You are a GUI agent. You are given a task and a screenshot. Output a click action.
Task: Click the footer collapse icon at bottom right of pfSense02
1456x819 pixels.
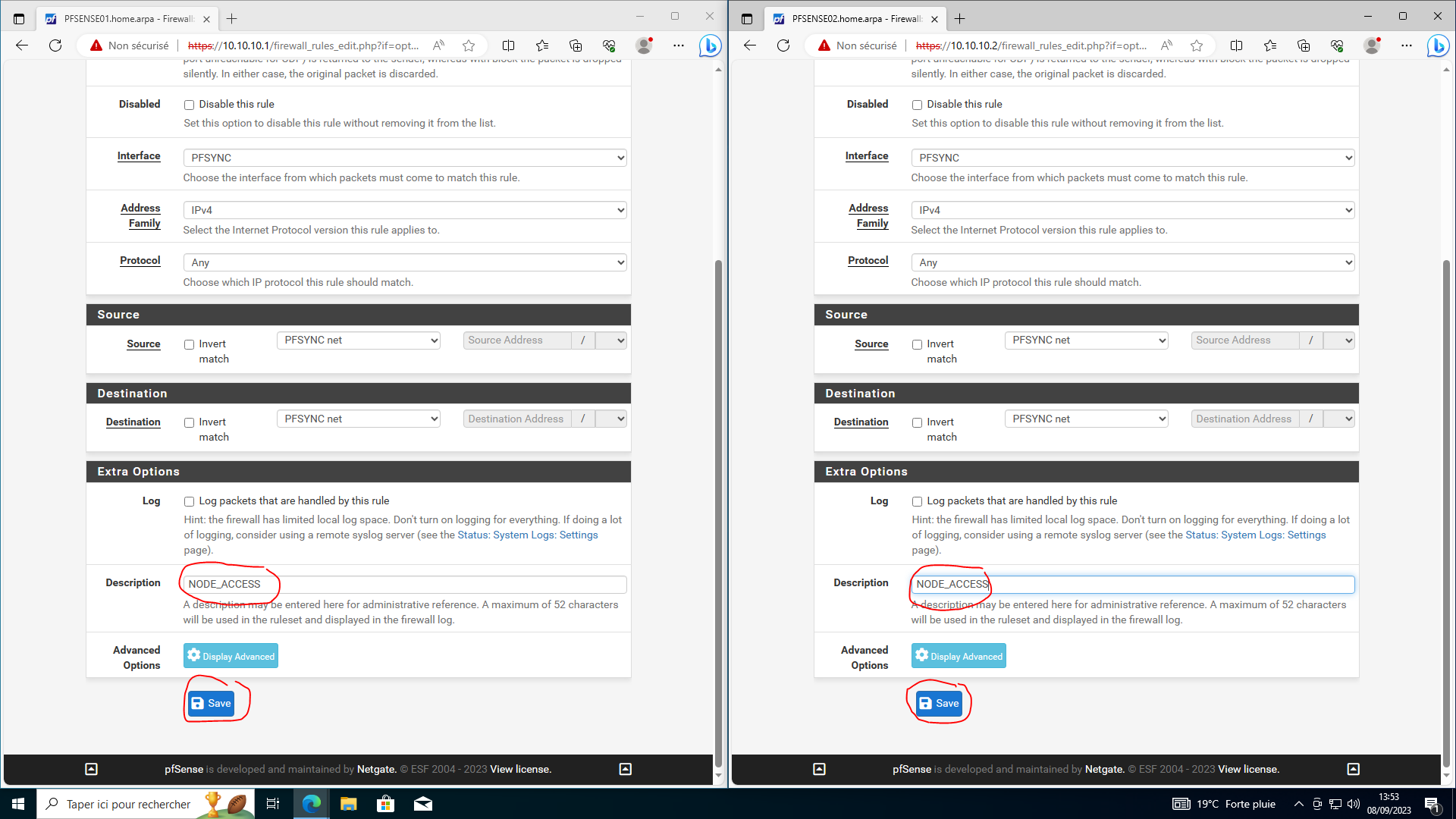point(1353,769)
